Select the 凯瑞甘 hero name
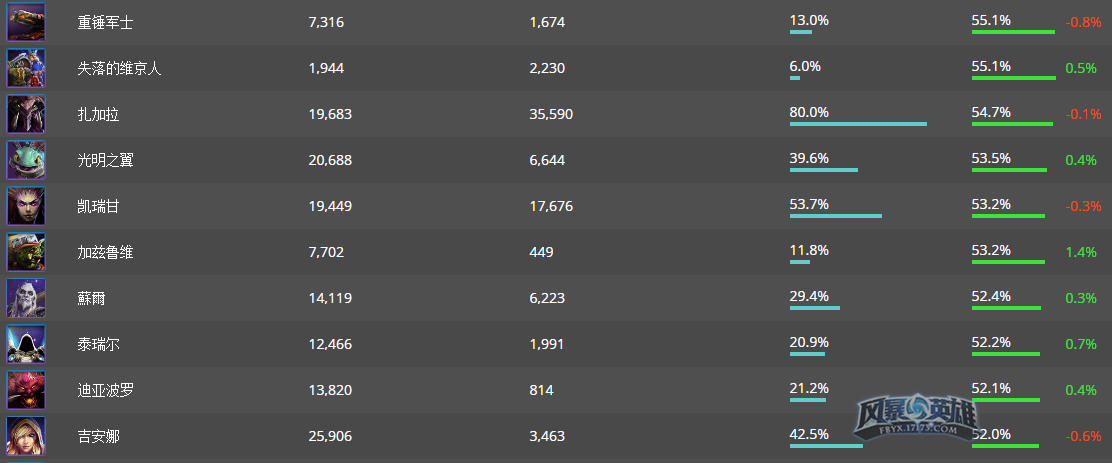This screenshot has height=463, width=1112. coord(99,206)
